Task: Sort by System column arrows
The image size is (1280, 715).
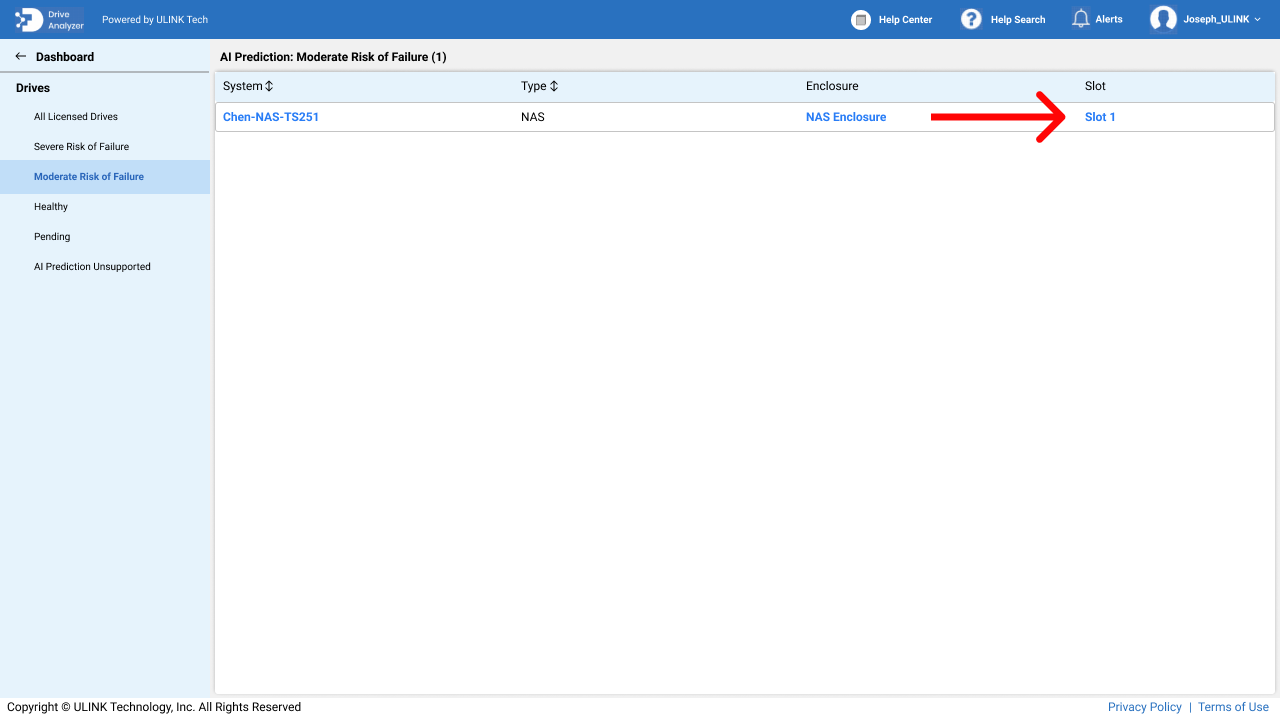Action: [269, 87]
